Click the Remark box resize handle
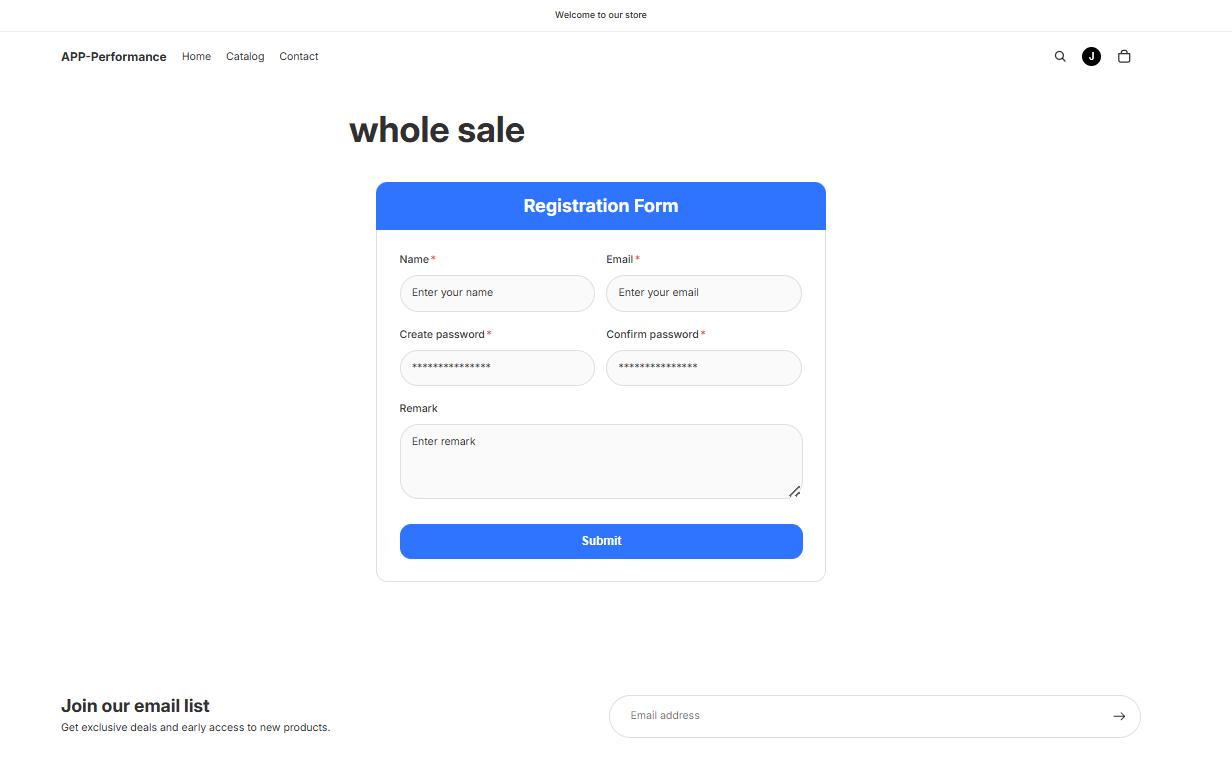 [794, 491]
